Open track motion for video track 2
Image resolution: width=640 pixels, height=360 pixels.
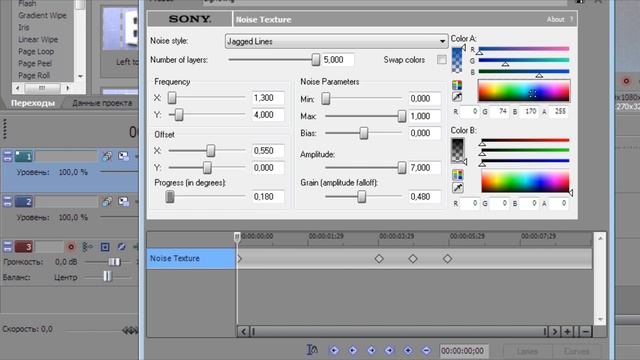coord(123,201)
